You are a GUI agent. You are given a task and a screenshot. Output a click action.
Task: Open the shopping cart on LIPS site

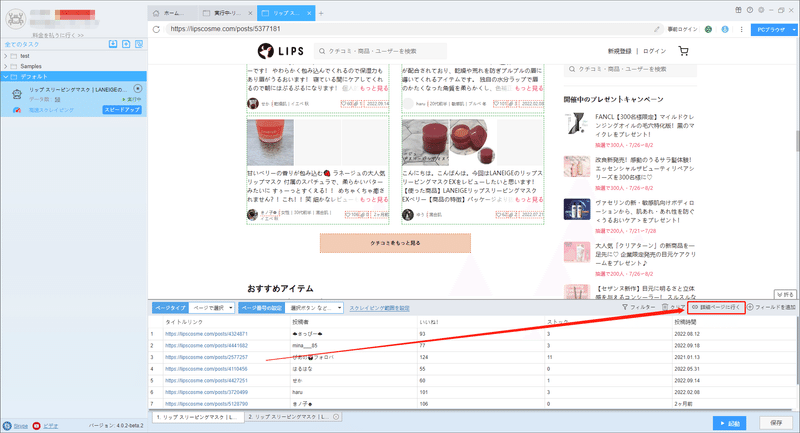(684, 51)
